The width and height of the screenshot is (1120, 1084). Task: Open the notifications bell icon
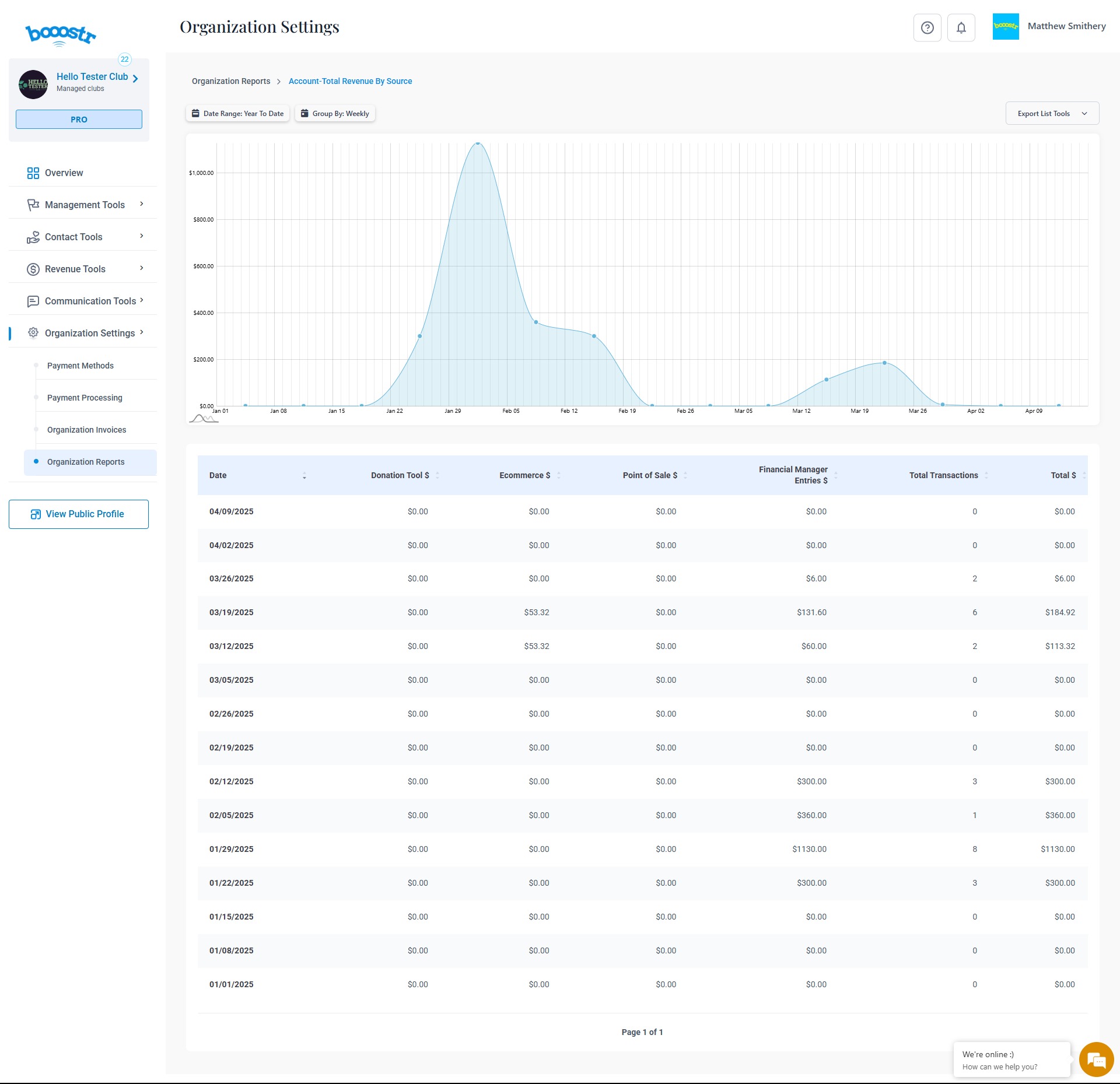pos(961,28)
